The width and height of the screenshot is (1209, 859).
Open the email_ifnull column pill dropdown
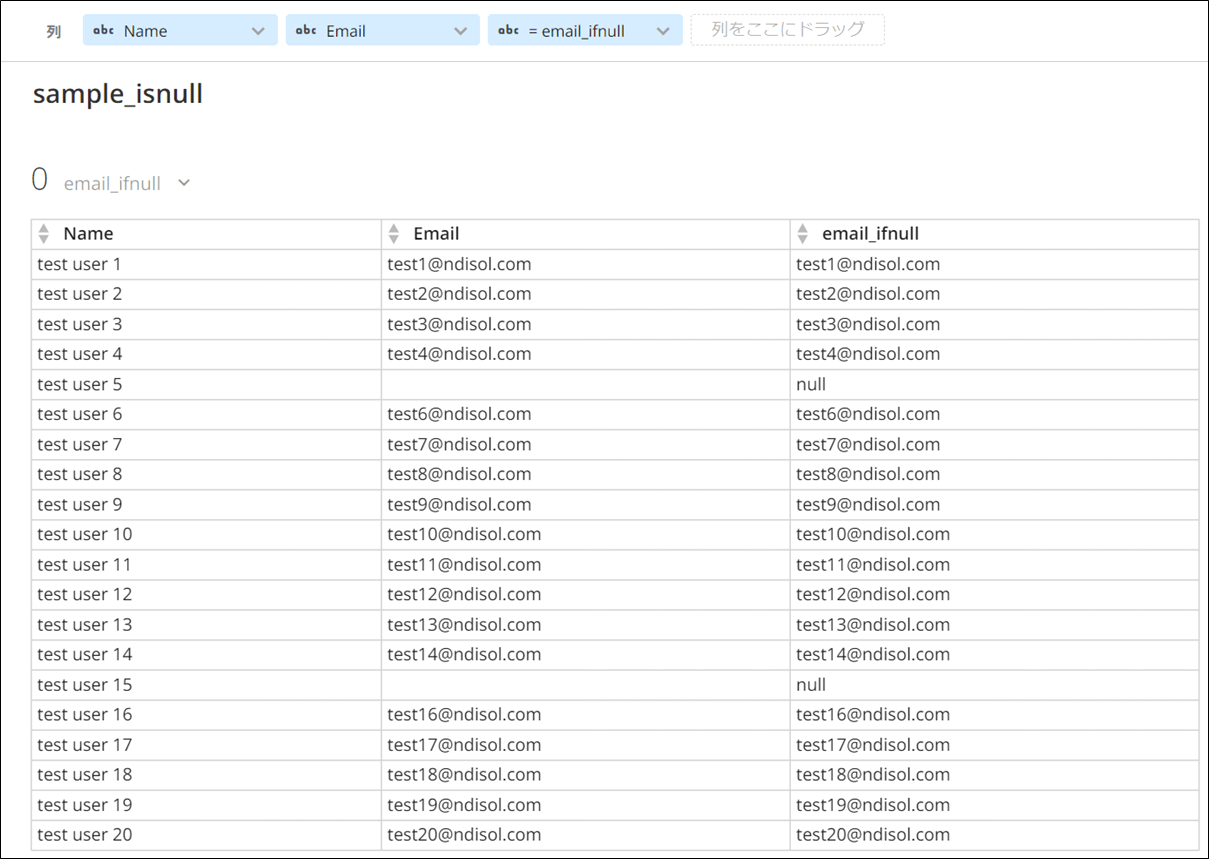pos(663,31)
